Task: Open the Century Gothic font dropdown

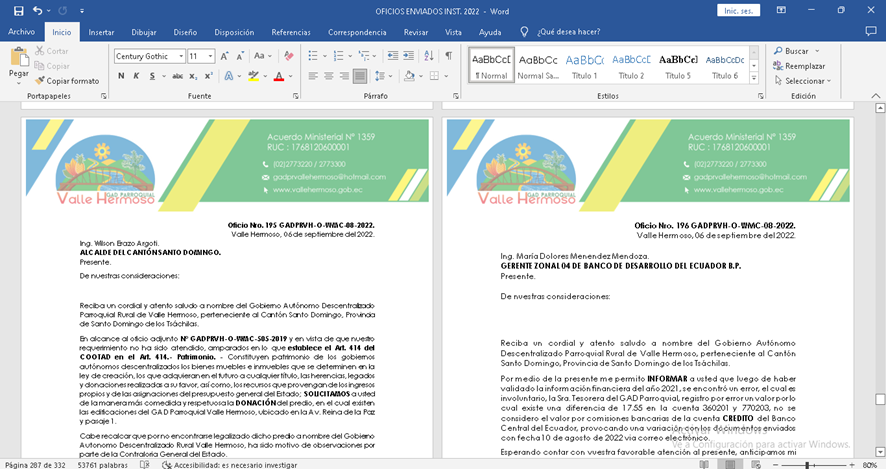Action: click(180, 56)
